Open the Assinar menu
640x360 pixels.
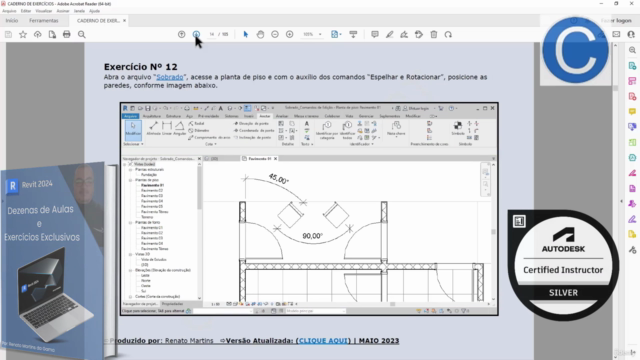coord(63,11)
